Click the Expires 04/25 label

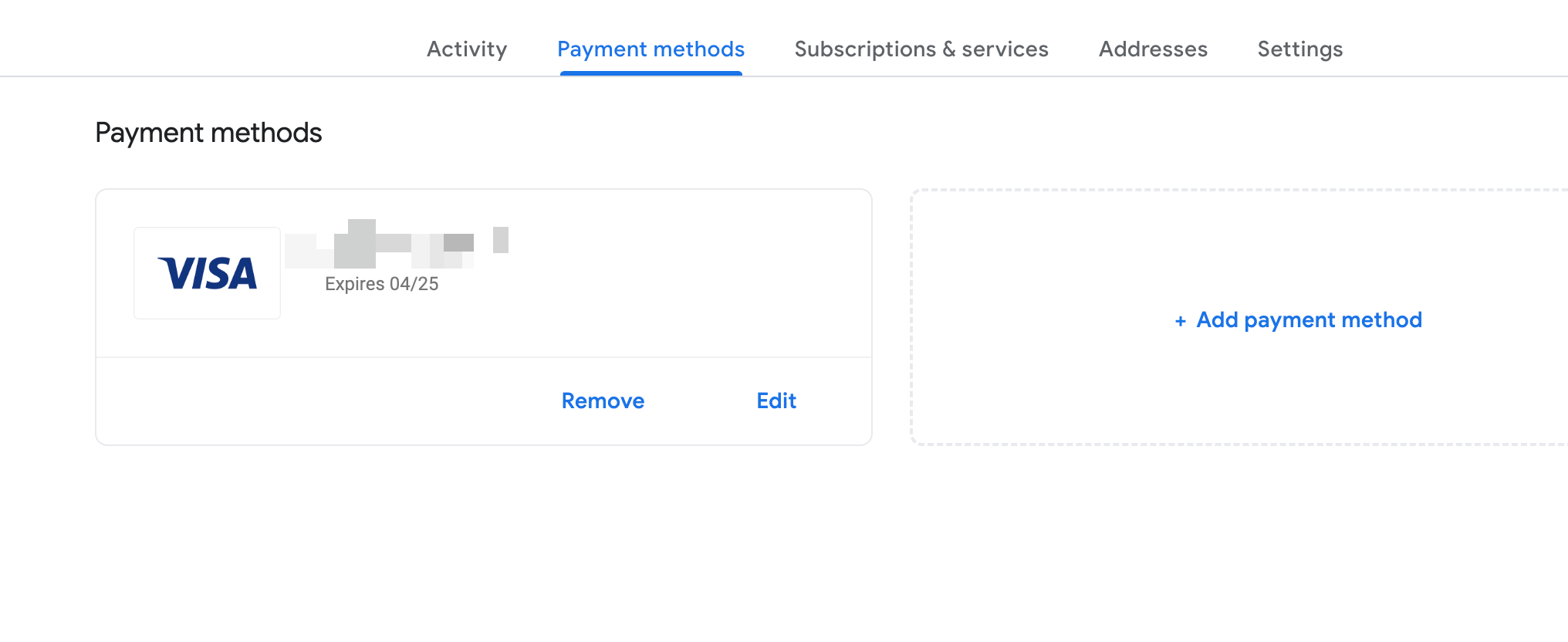381,284
